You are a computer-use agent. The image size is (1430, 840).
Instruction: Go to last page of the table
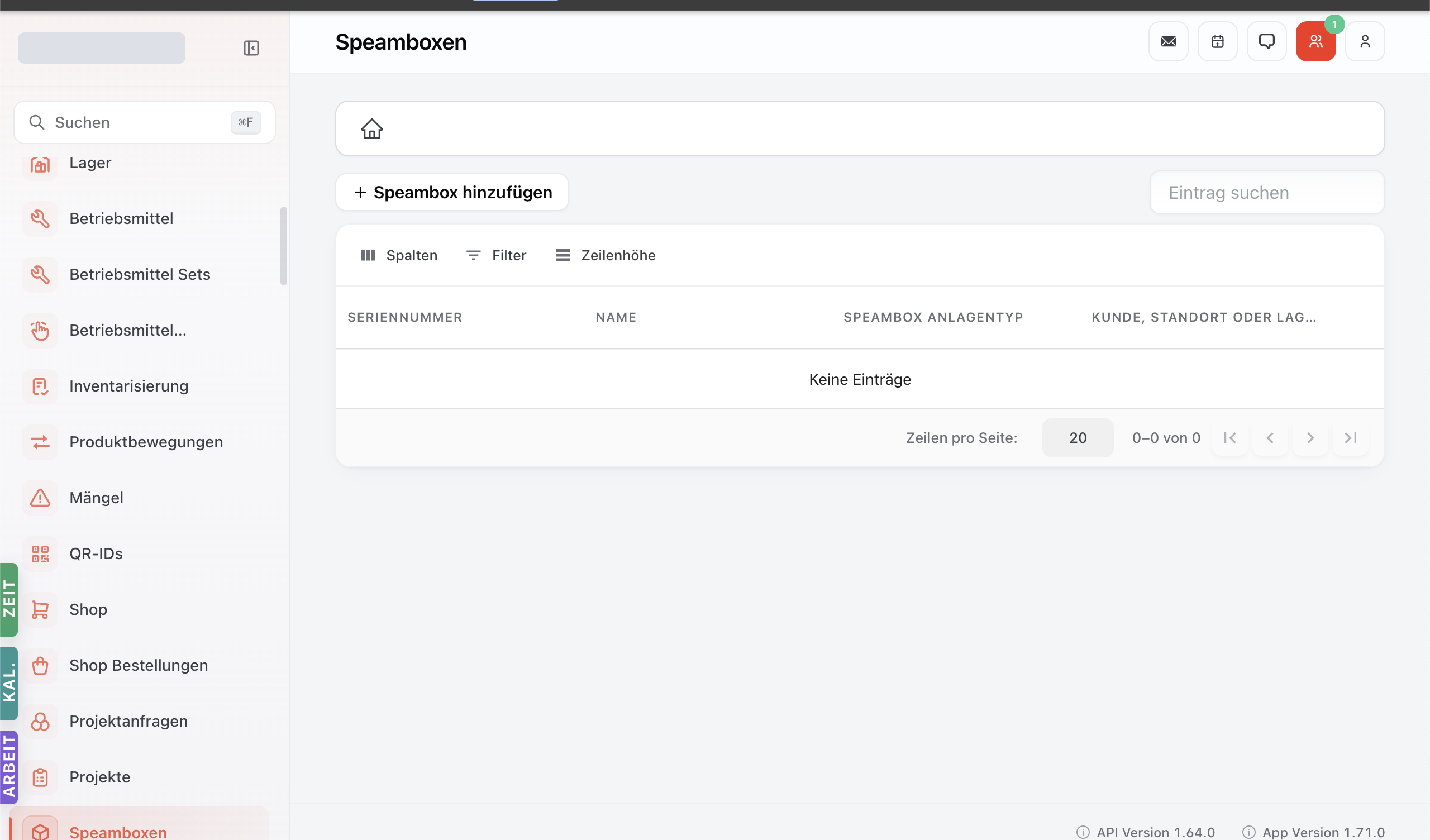pos(1351,438)
